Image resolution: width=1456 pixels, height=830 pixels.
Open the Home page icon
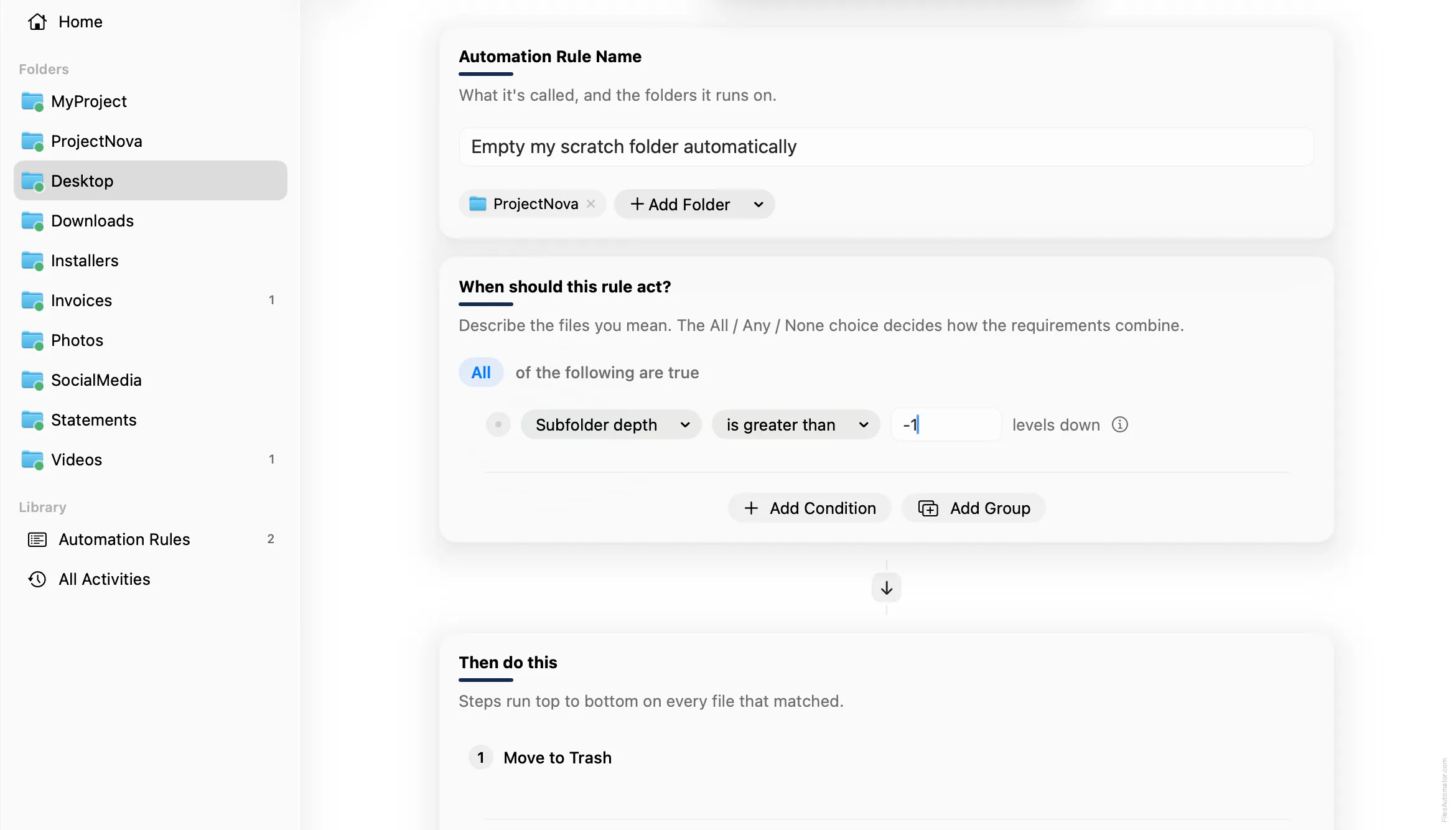(x=37, y=22)
